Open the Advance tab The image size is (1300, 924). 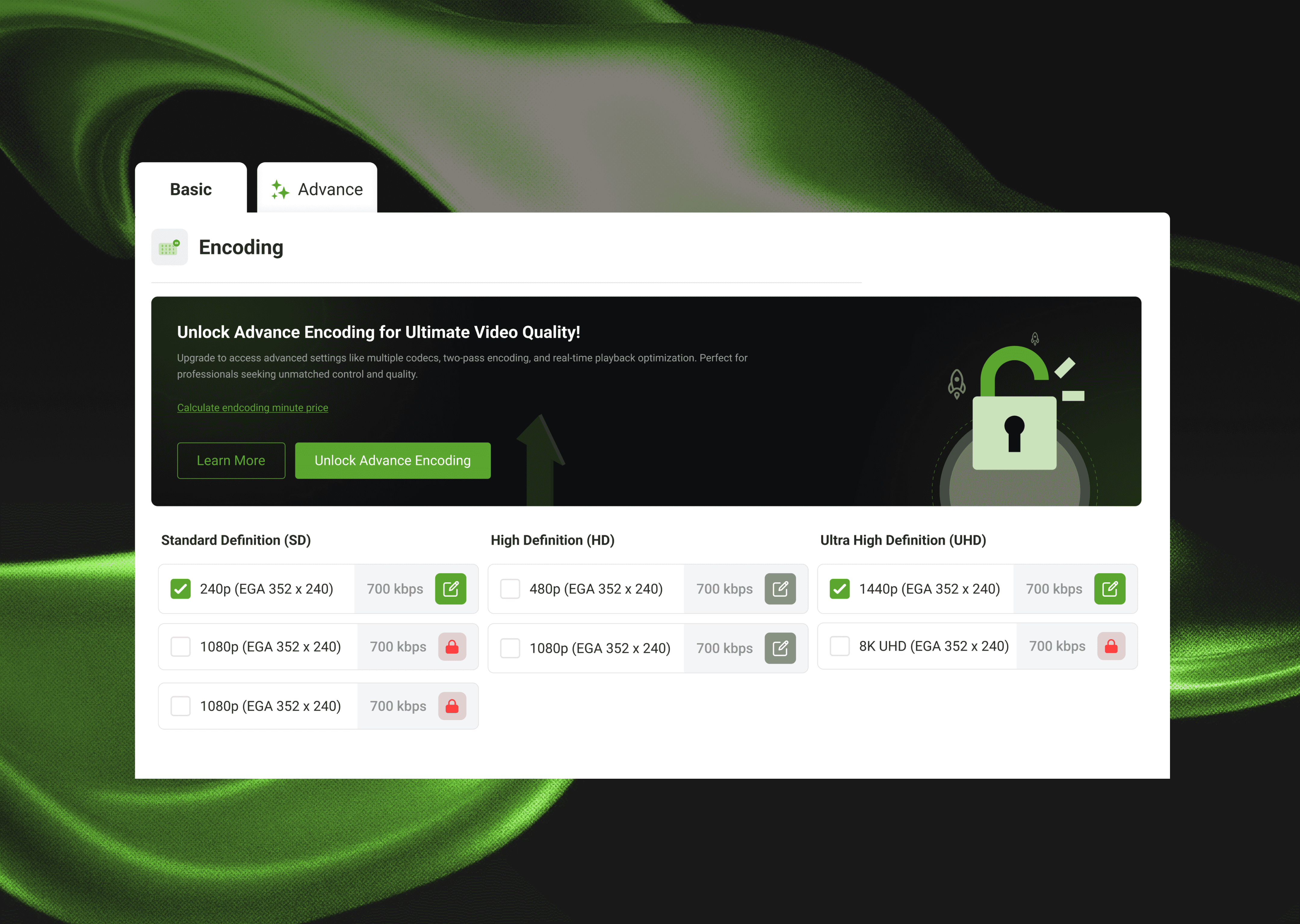click(x=317, y=188)
